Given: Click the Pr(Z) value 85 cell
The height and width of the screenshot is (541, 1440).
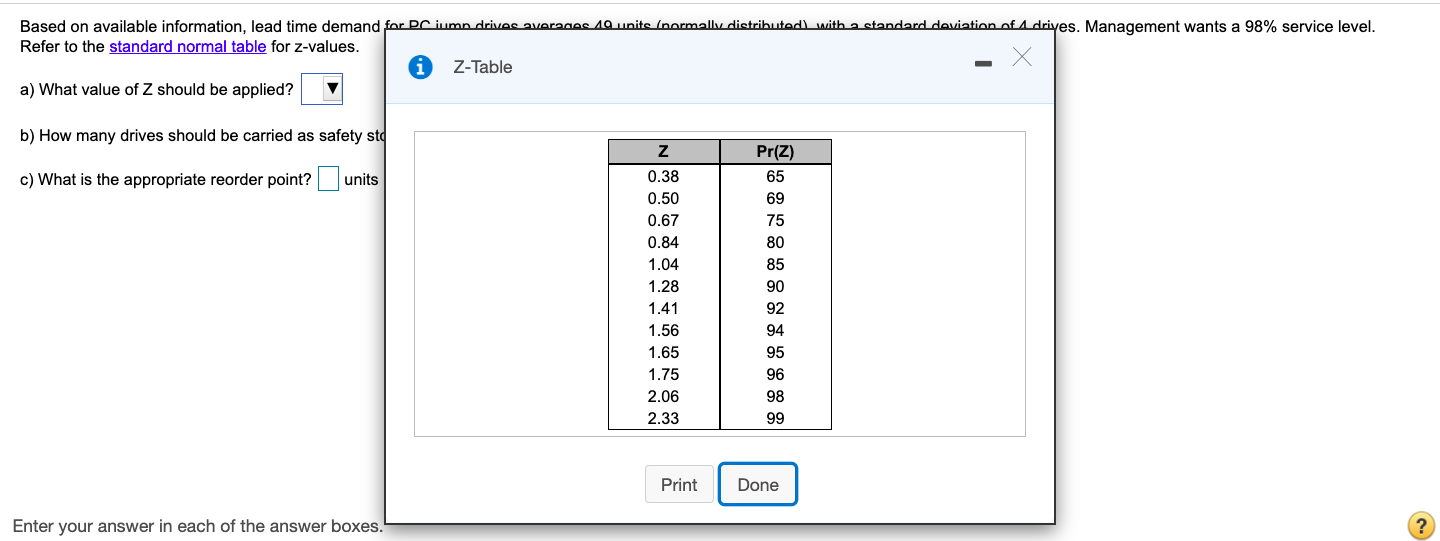Looking at the screenshot, I should [x=775, y=264].
